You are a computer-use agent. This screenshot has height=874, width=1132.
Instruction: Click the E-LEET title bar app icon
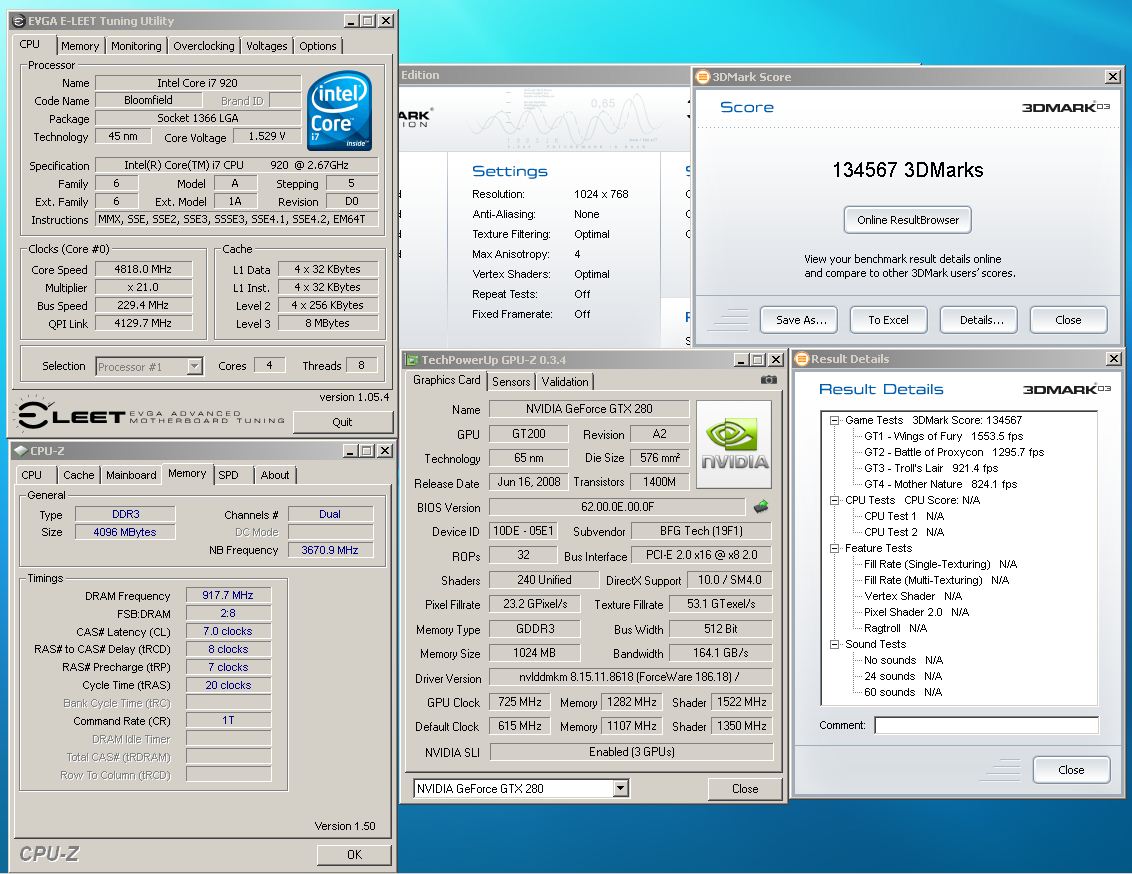pyautogui.click(x=19, y=21)
